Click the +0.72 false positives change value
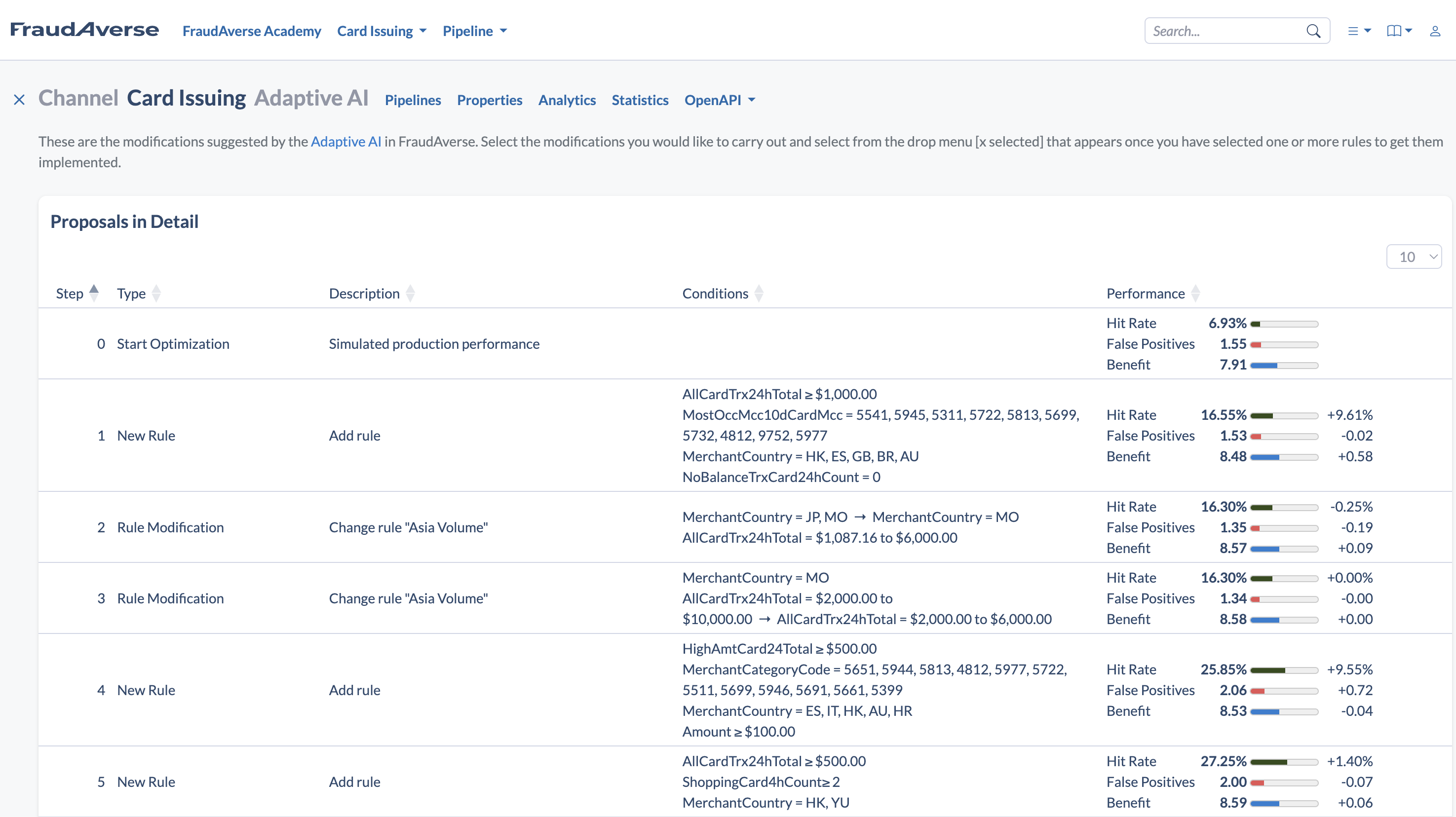 coord(1355,690)
